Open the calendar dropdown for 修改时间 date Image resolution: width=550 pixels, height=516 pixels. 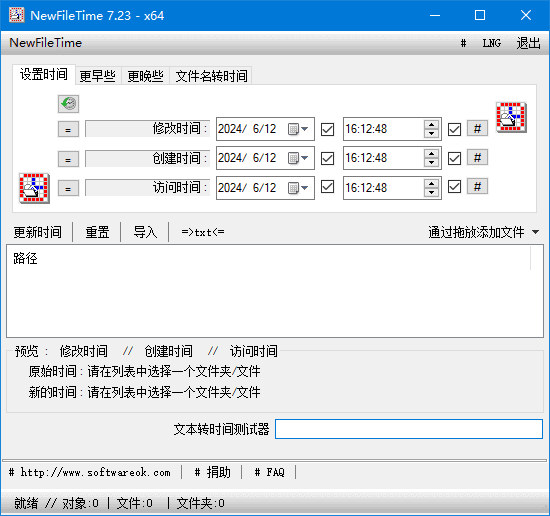coord(298,129)
